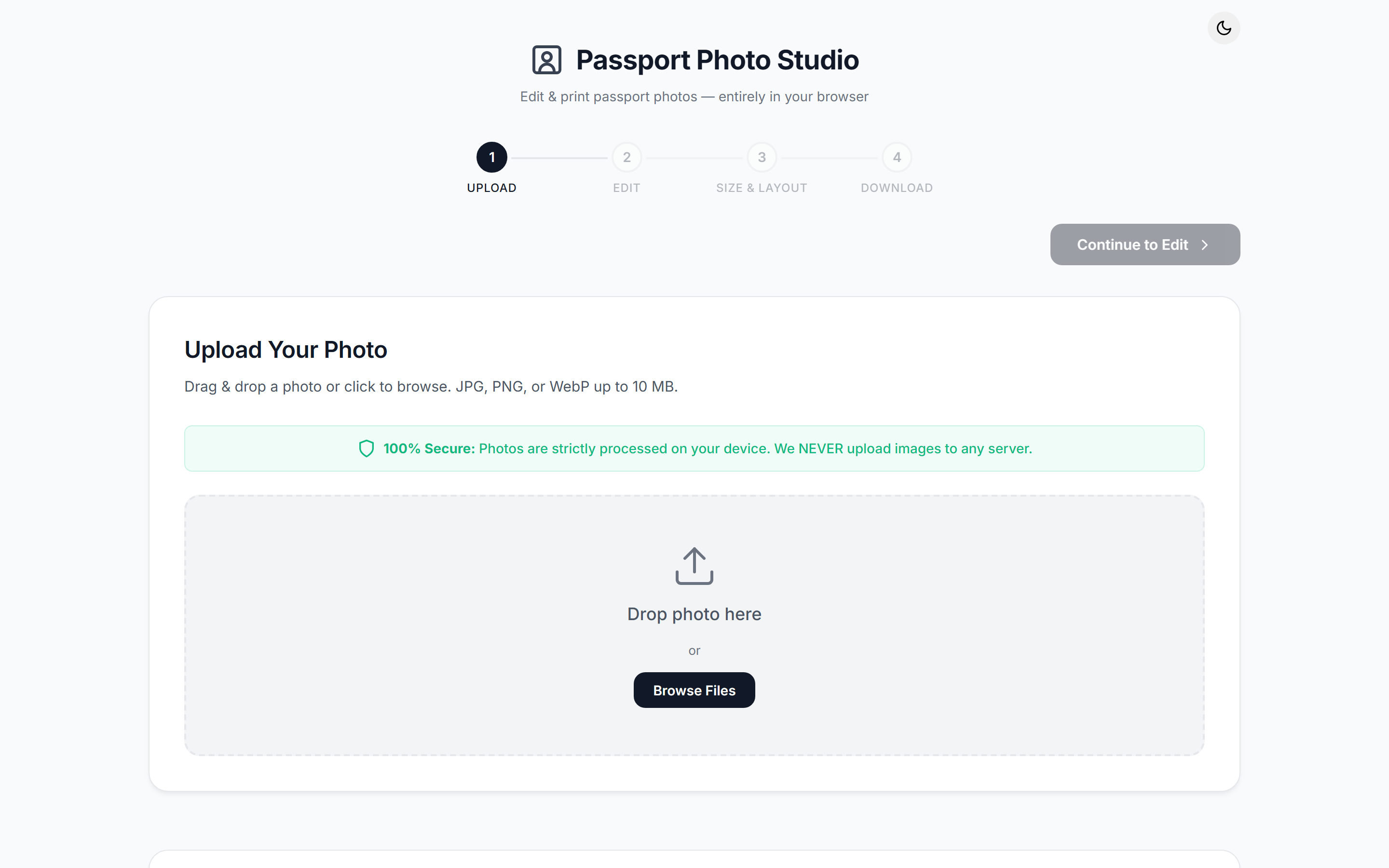The width and height of the screenshot is (1389, 868).
Task: Open the UPLOAD step label
Action: [492, 188]
